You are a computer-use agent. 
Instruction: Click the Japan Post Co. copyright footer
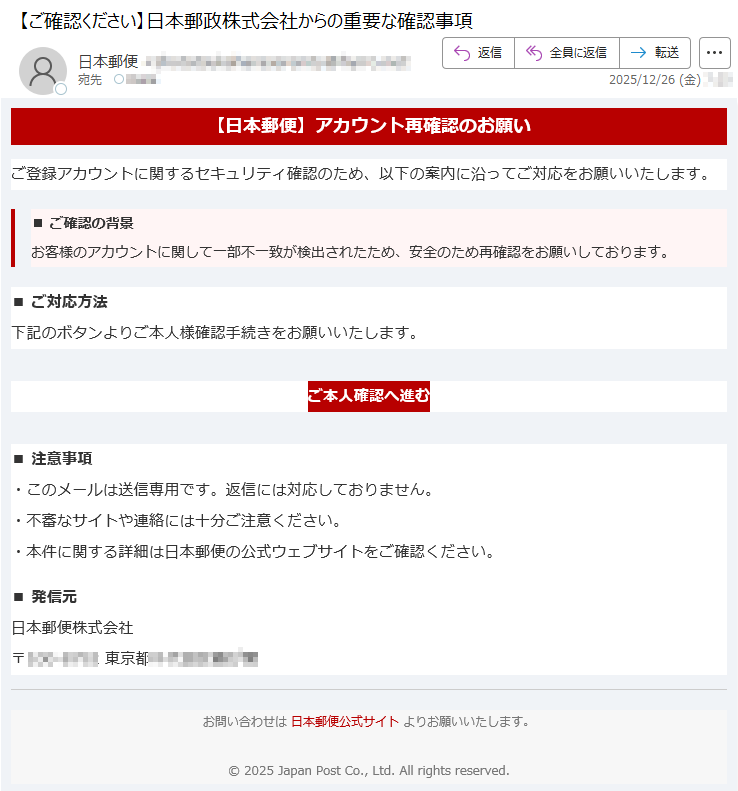click(369, 770)
